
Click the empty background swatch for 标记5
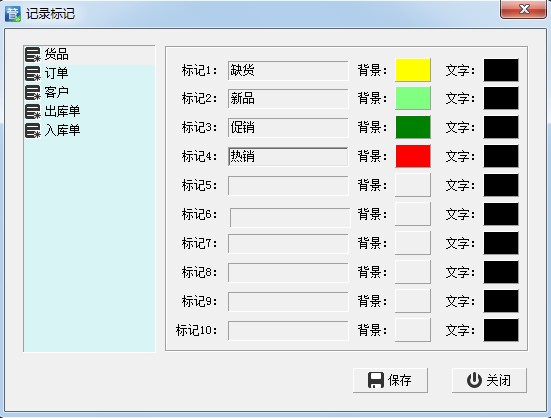[413, 185]
